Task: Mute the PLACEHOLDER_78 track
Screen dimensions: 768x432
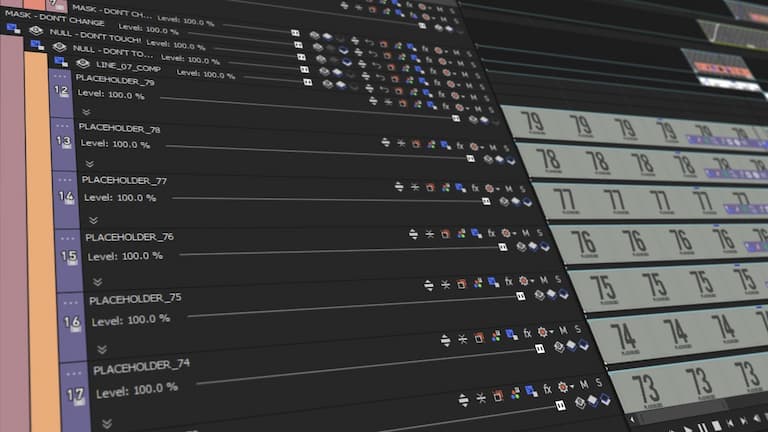Action: (x=493, y=147)
